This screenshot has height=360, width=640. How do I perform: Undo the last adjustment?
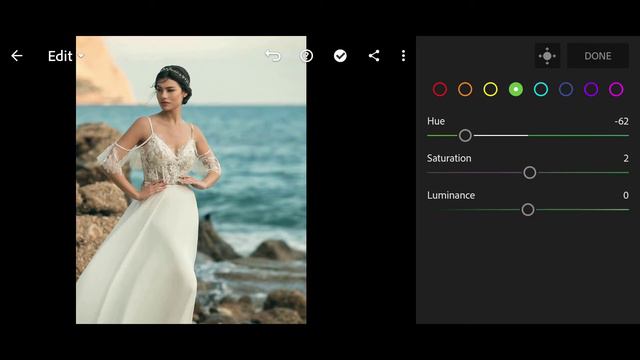point(273,56)
